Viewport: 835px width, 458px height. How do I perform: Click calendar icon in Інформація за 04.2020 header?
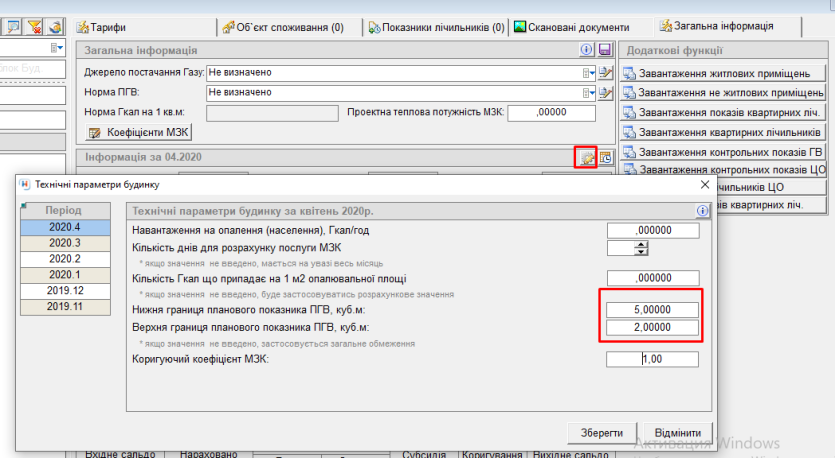605,157
